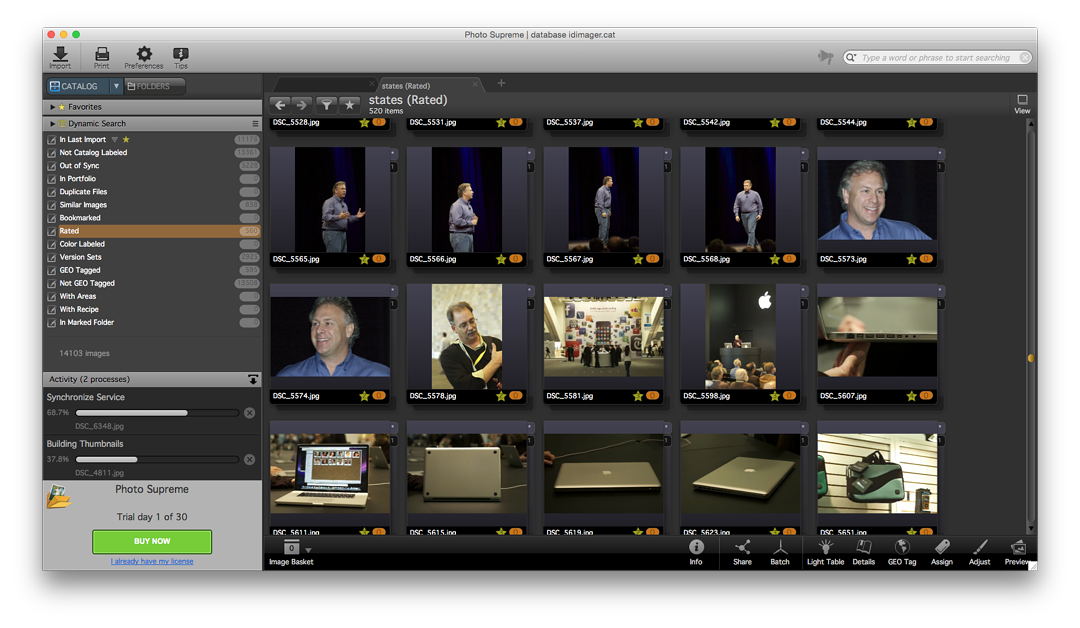
Task: Click I already have my license link
Action: tap(152, 561)
